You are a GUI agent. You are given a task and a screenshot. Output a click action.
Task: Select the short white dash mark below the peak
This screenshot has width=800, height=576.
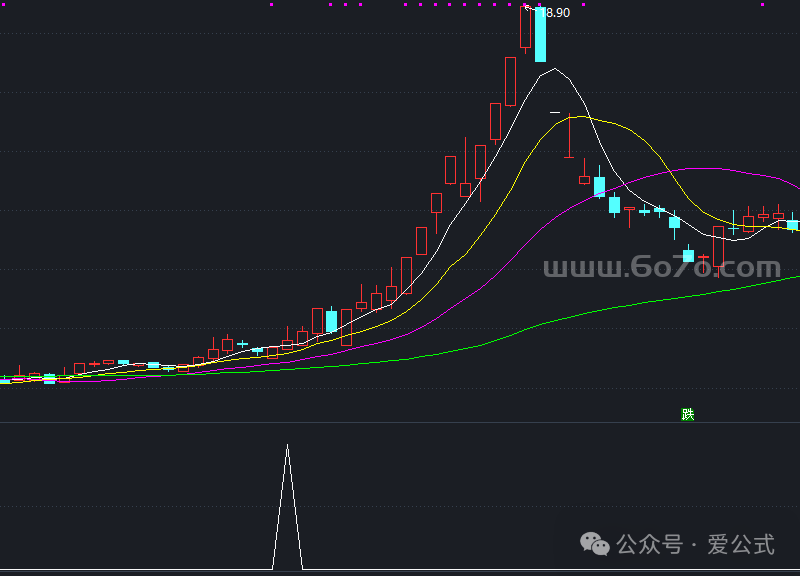(x=555, y=114)
